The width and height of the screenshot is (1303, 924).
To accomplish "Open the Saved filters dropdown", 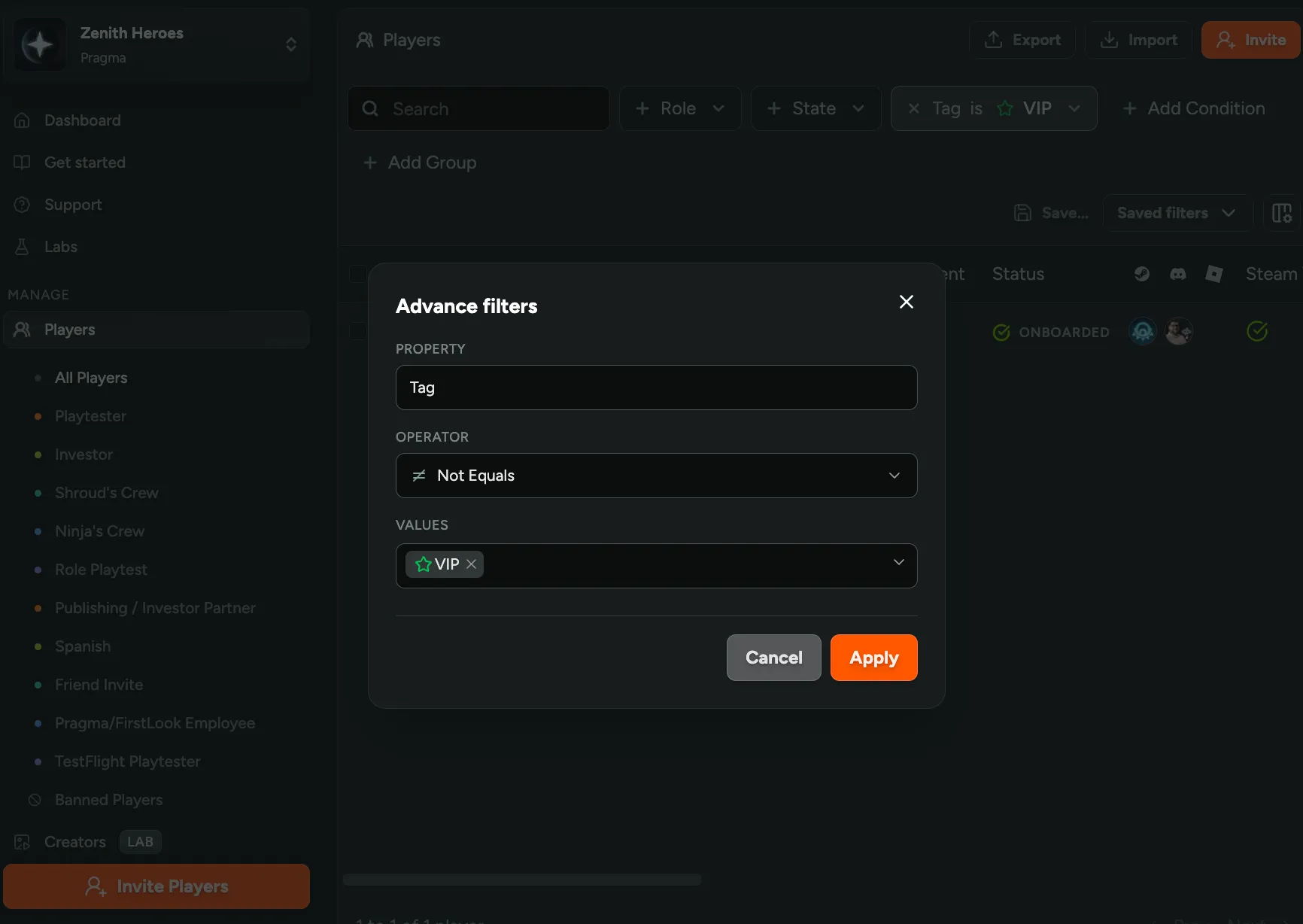I will tap(1177, 213).
